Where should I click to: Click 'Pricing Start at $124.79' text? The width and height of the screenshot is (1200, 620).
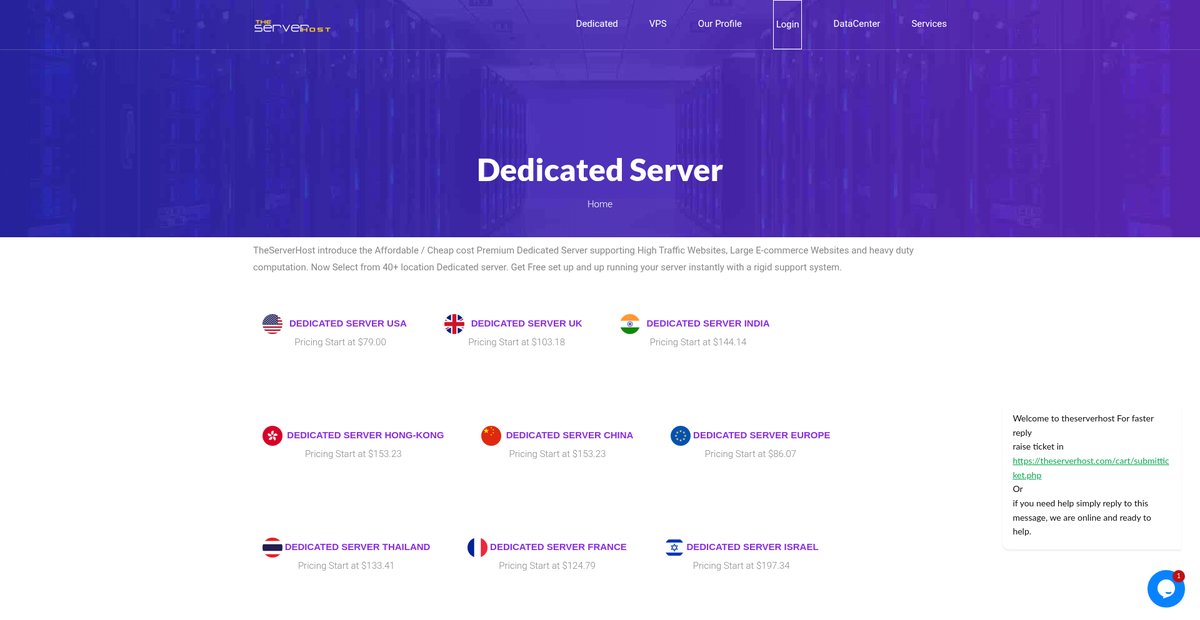[x=547, y=566]
